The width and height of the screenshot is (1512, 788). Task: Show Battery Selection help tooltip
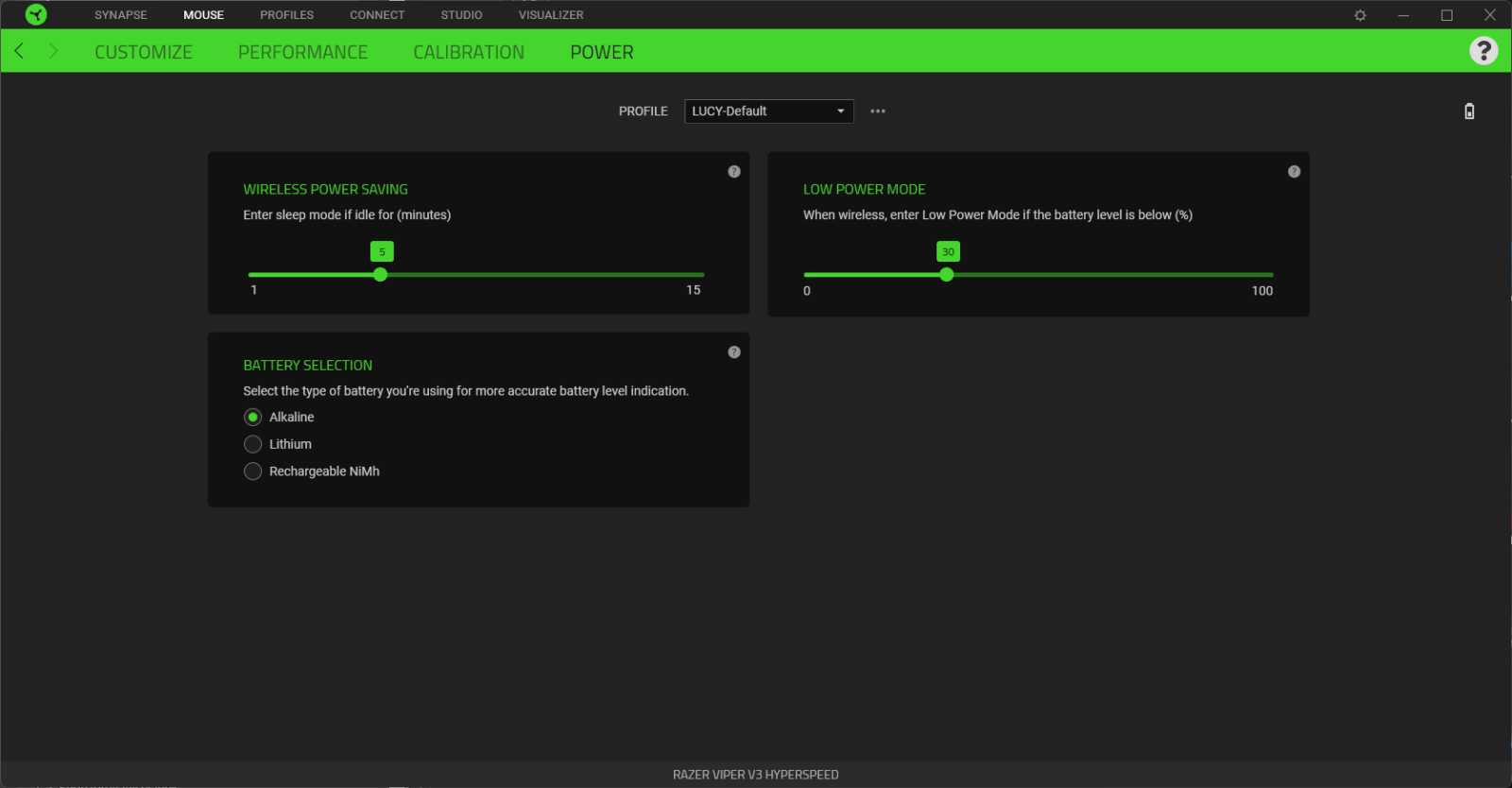click(734, 352)
